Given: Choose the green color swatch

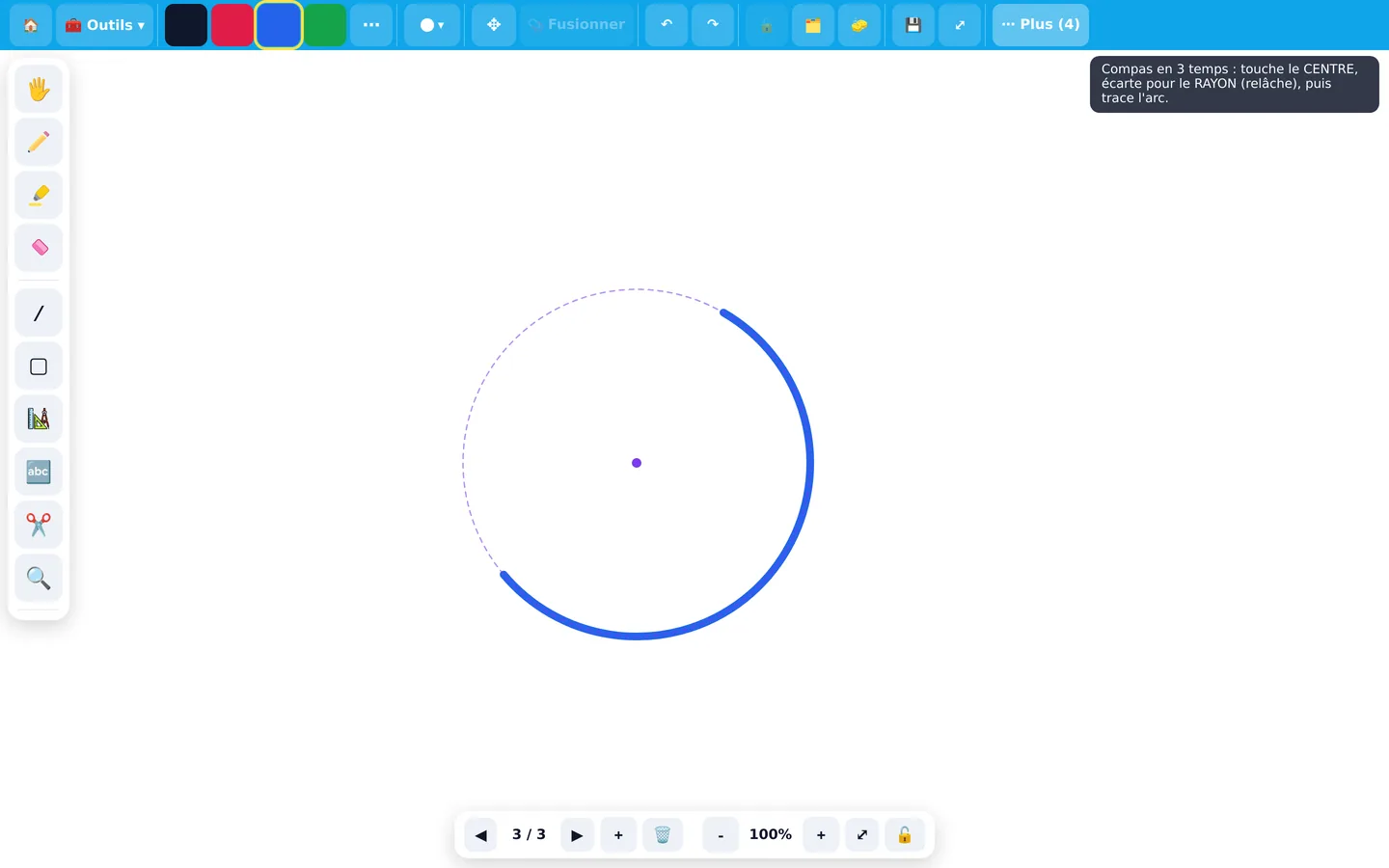Looking at the screenshot, I should (x=325, y=25).
